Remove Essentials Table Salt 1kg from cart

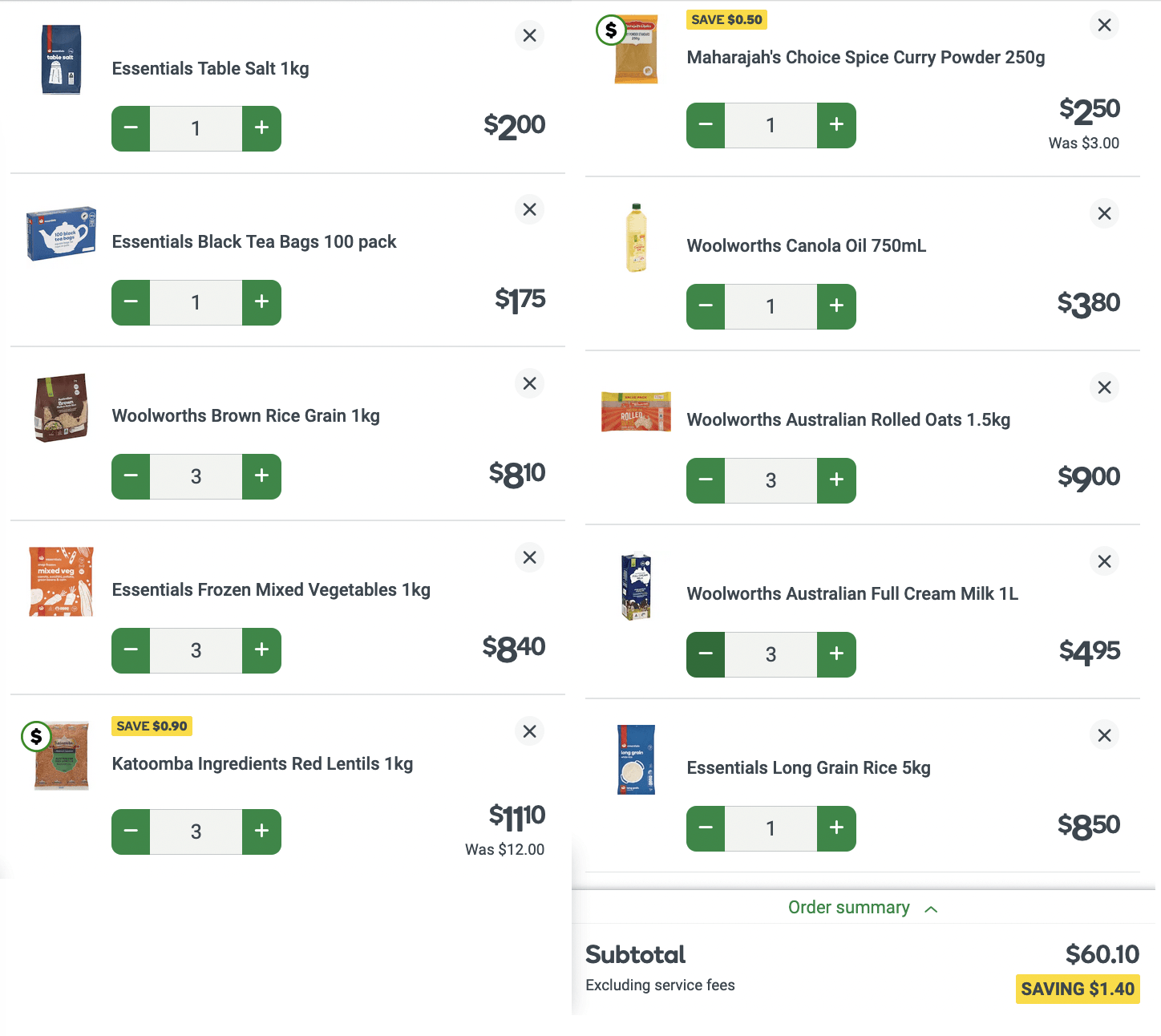pos(529,35)
